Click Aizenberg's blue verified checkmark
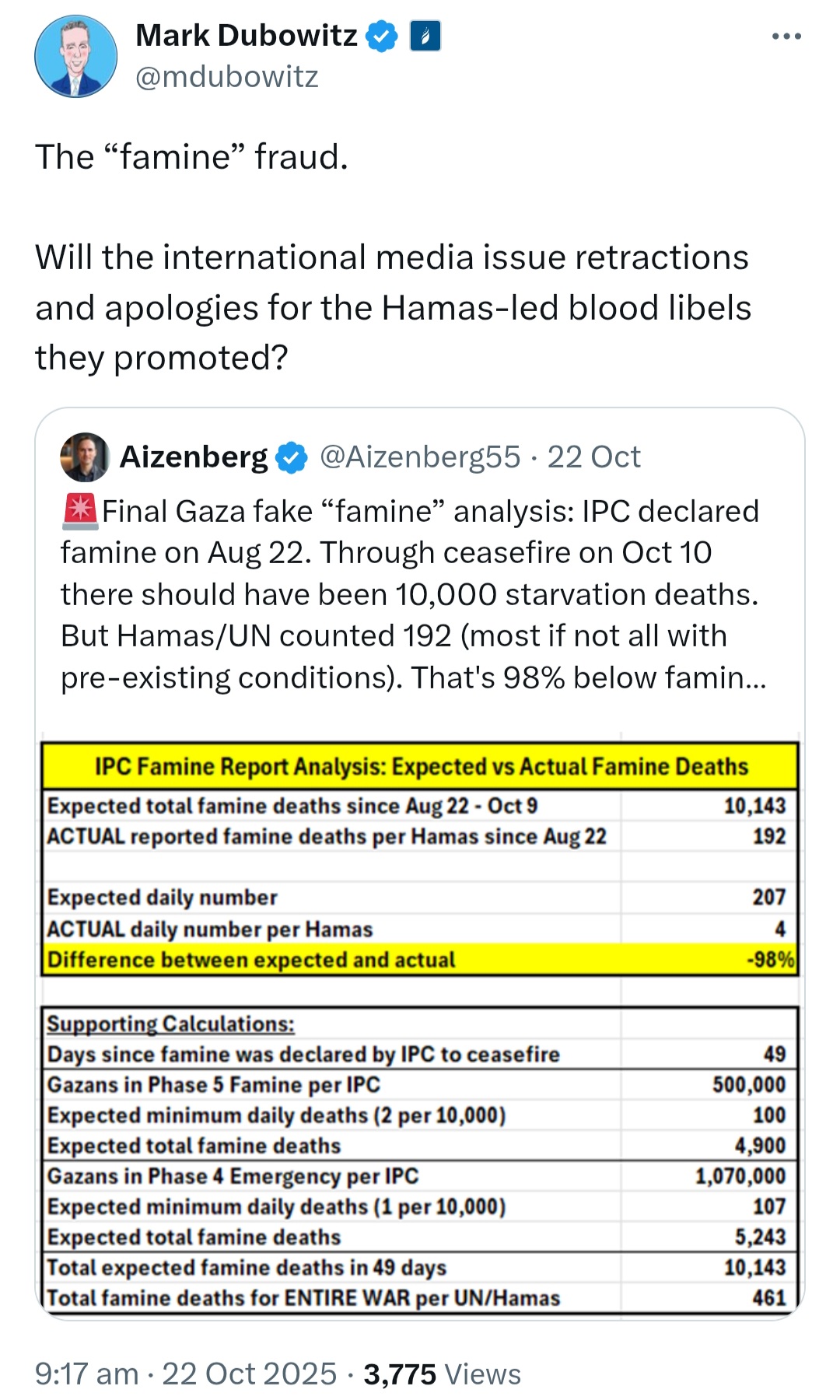The width and height of the screenshot is (840, 1400). (x=292, y=457)
